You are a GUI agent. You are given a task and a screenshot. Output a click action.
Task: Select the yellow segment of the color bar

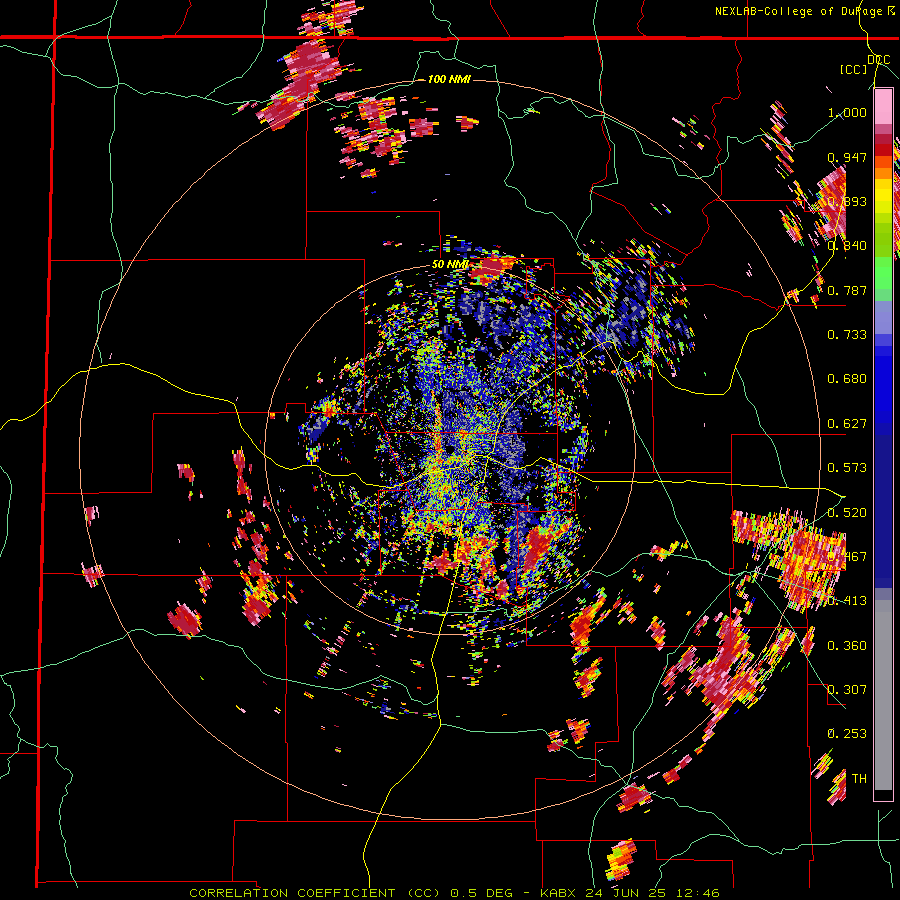(883, 196)
